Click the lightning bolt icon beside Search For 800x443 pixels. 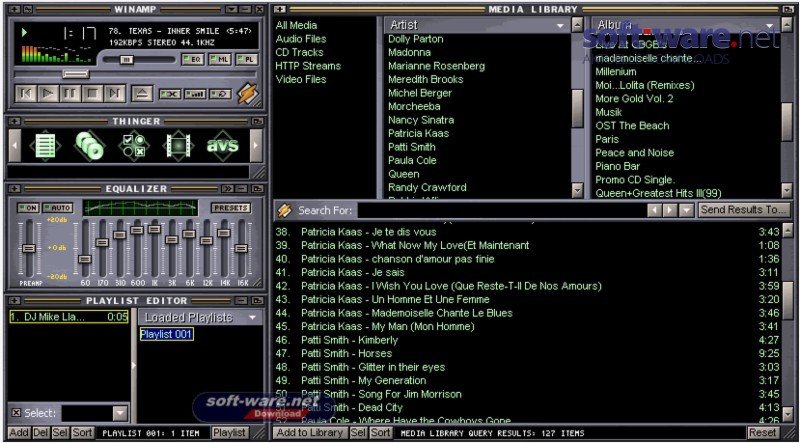[284, 210]
